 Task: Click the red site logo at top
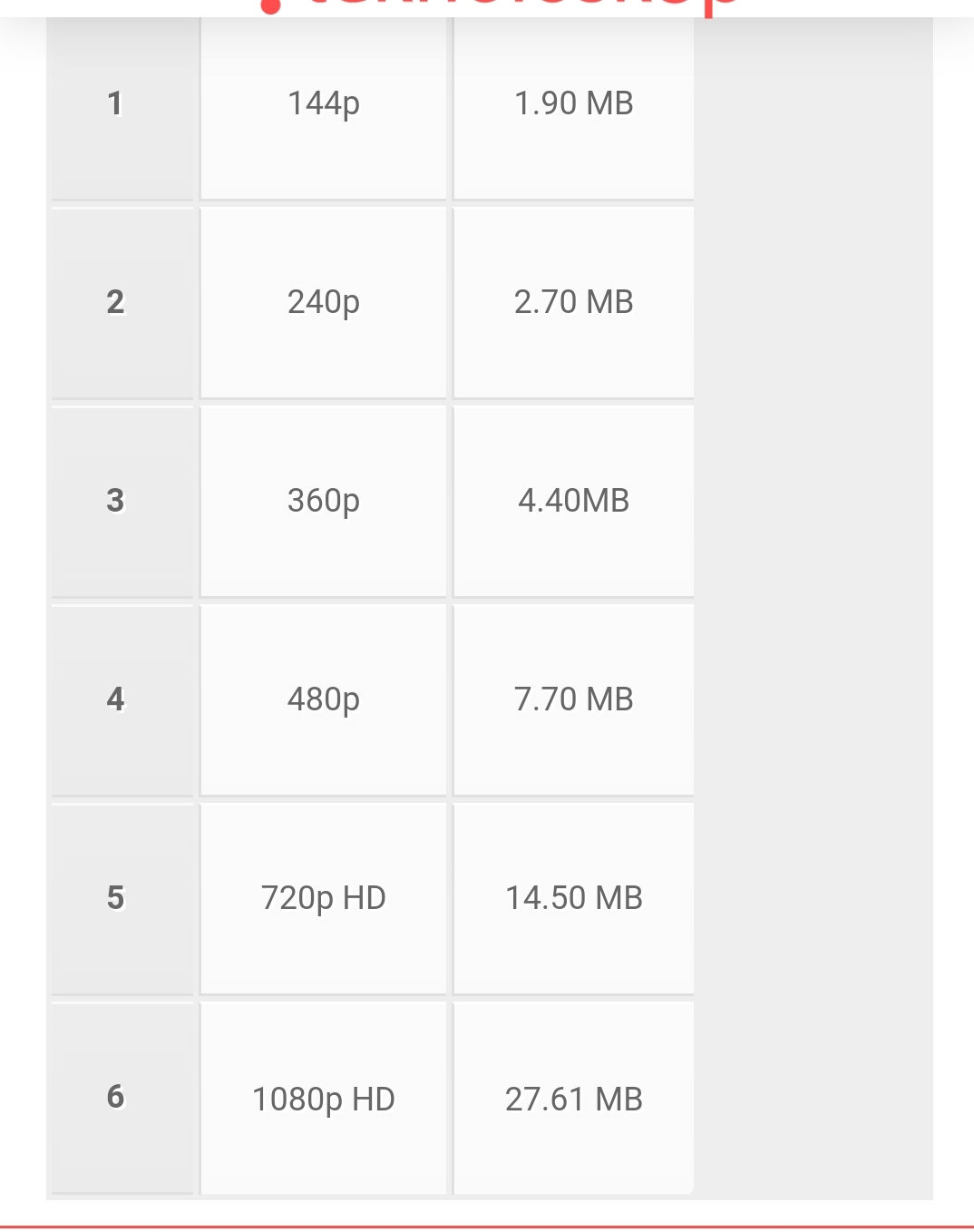(x=499, y=7)
